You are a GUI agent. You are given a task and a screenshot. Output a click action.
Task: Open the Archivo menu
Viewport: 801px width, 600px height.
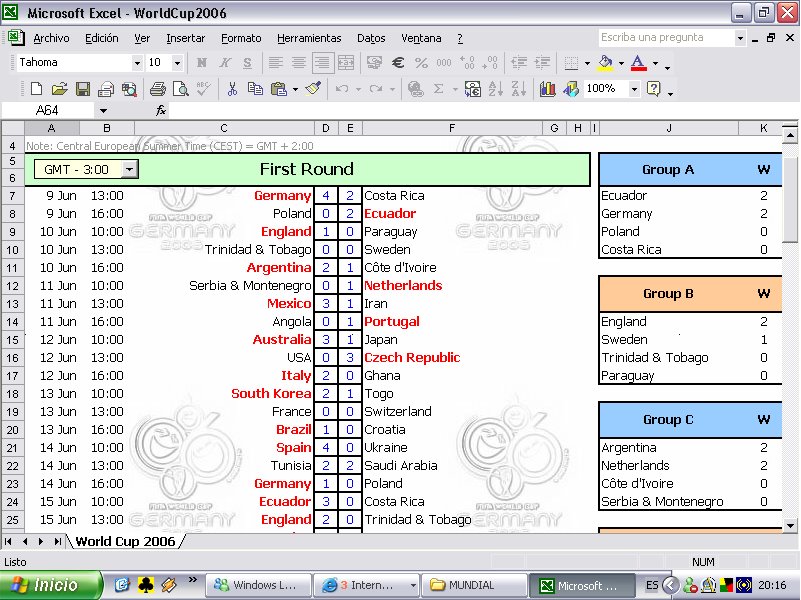[51, 38]
